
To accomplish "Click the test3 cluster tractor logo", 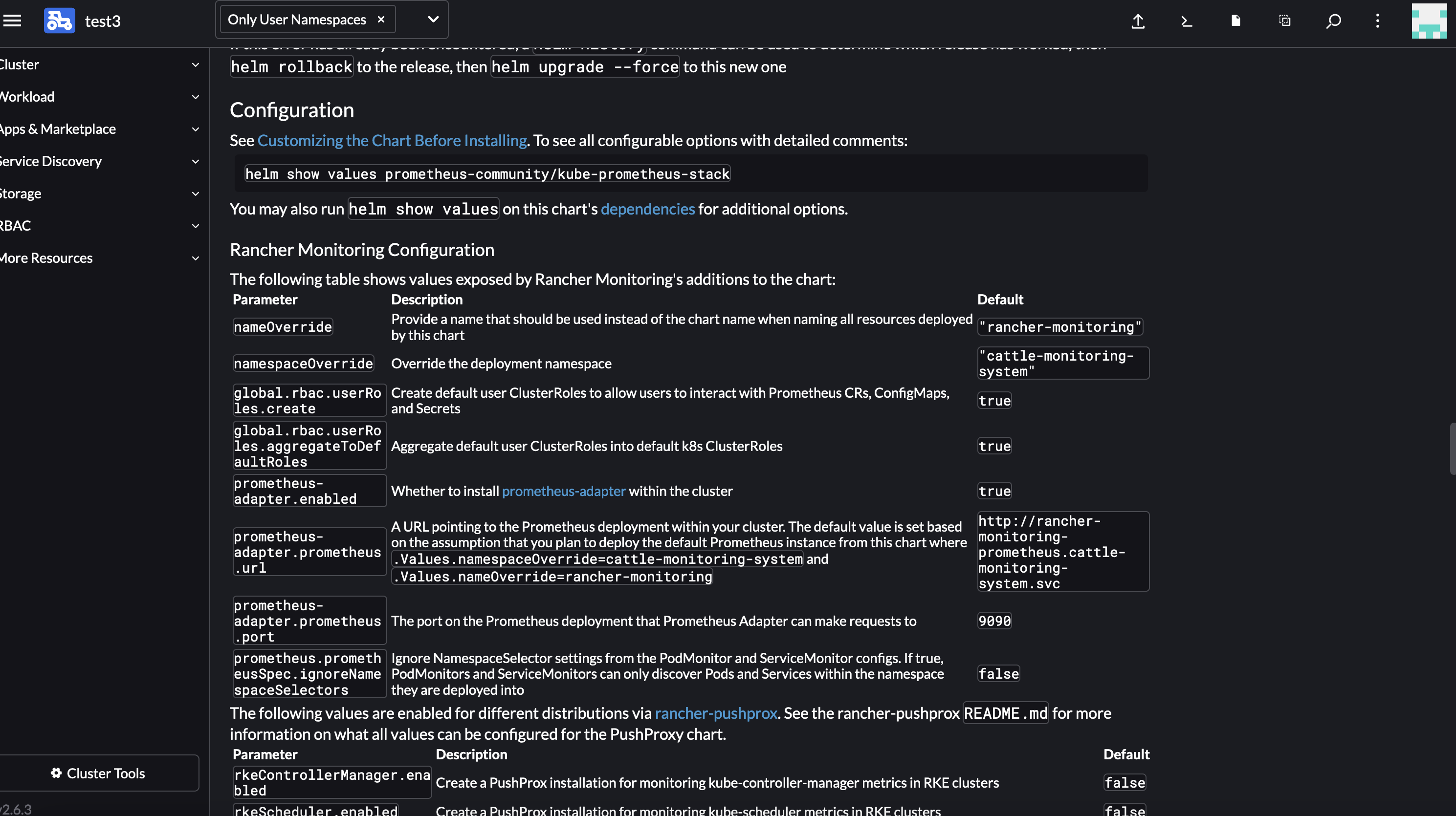I will [x=59, y=21].
